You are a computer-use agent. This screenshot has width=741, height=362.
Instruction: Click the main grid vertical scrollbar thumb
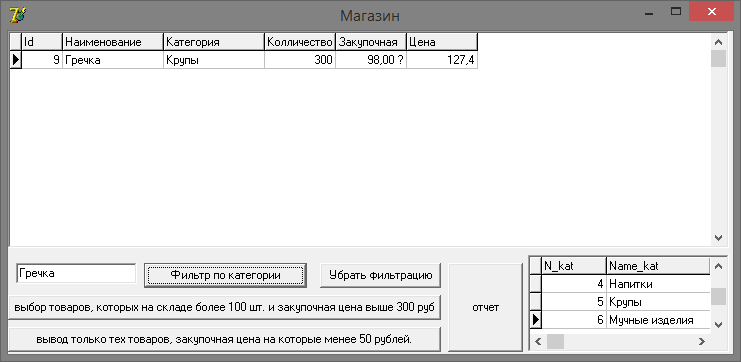coord(718,58)
